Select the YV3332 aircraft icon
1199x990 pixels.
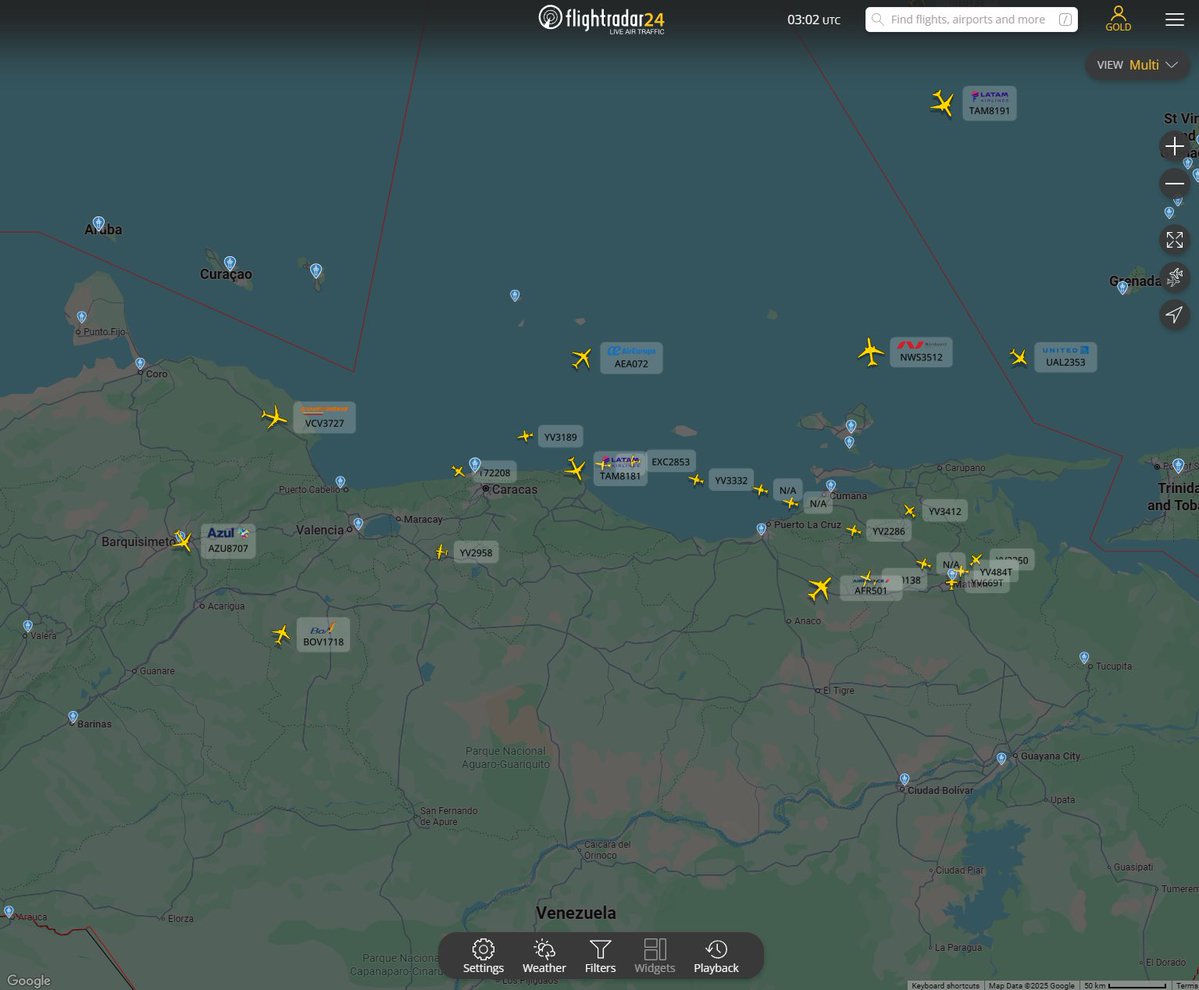tap(696, 480)
